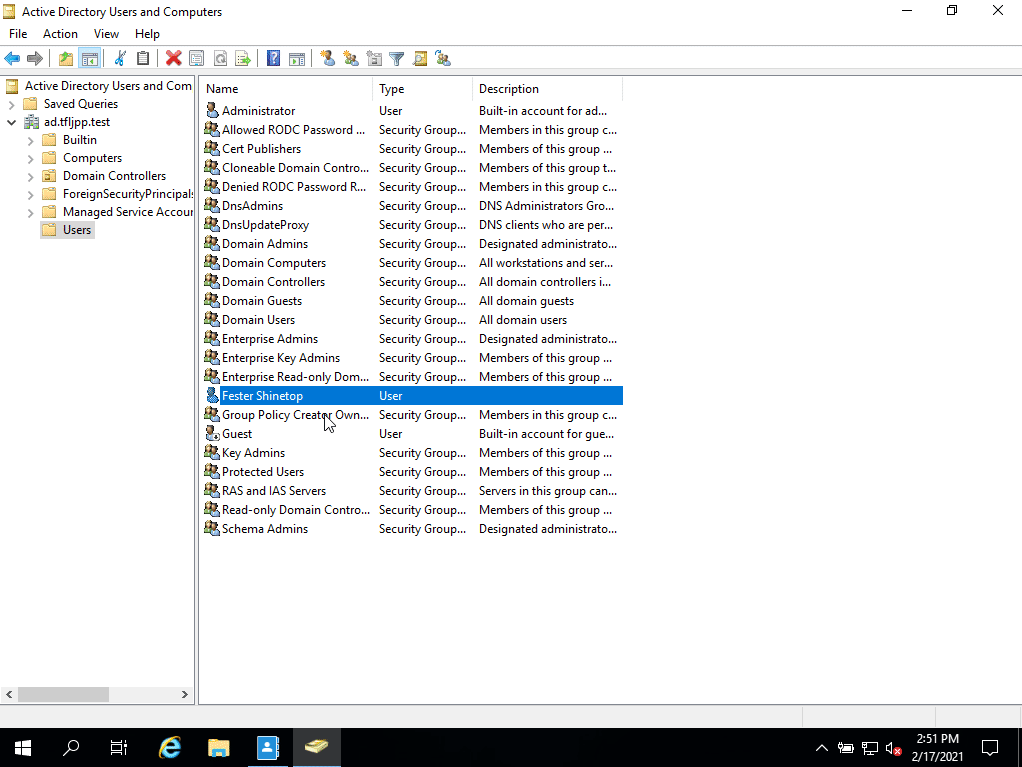The height and width of the screenshot is (767, 1022).
Task: Click the tree pane scrollbar left arrow
Action: pos(9,695)
